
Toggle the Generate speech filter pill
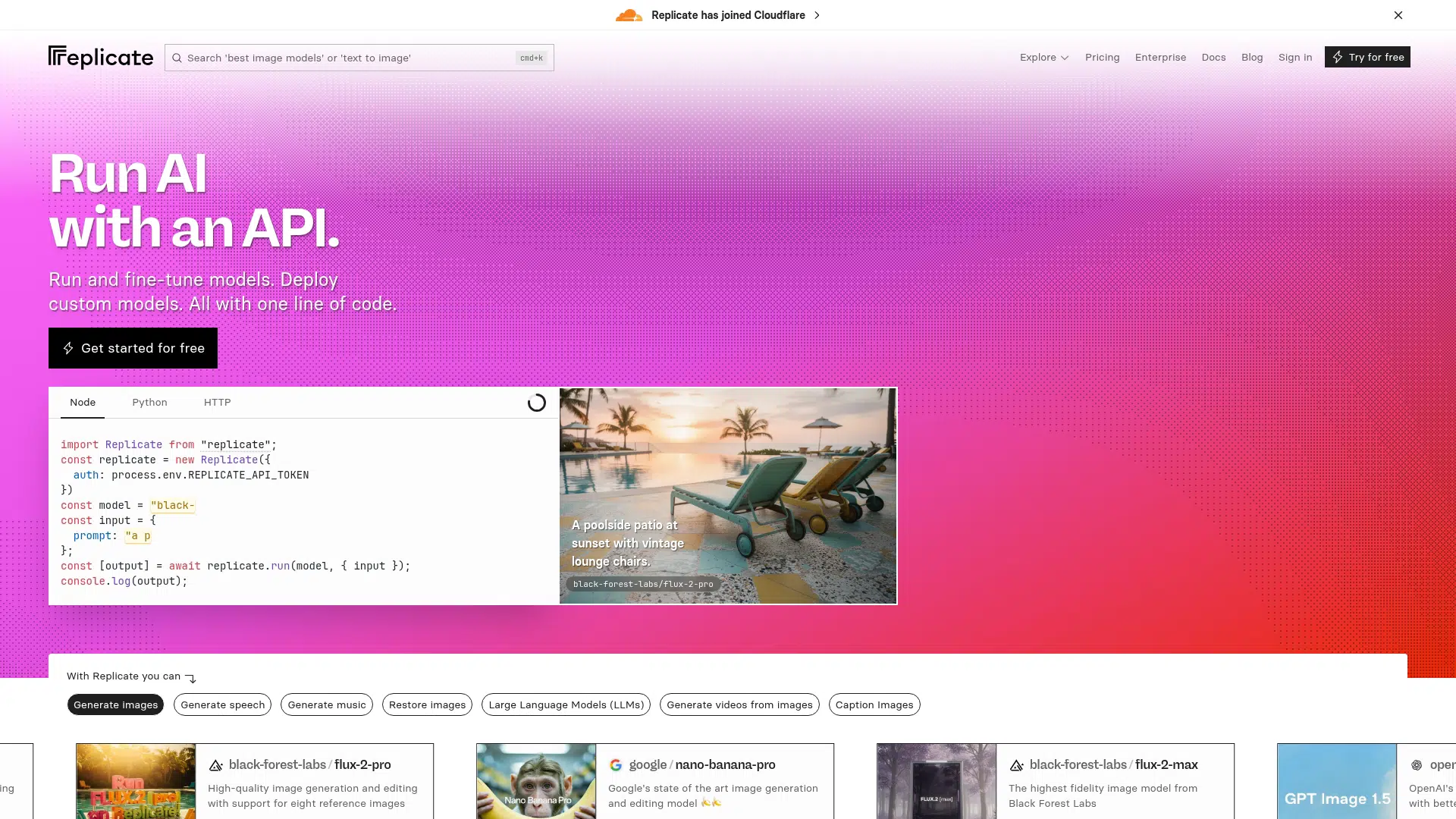point(222,704)
